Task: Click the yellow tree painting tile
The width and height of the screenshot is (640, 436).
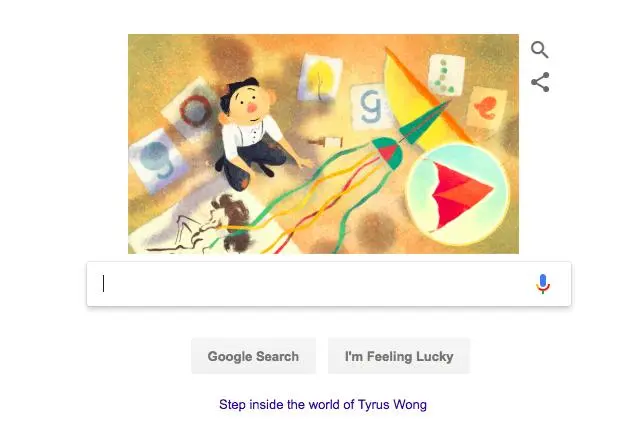Action: (320, 78)
